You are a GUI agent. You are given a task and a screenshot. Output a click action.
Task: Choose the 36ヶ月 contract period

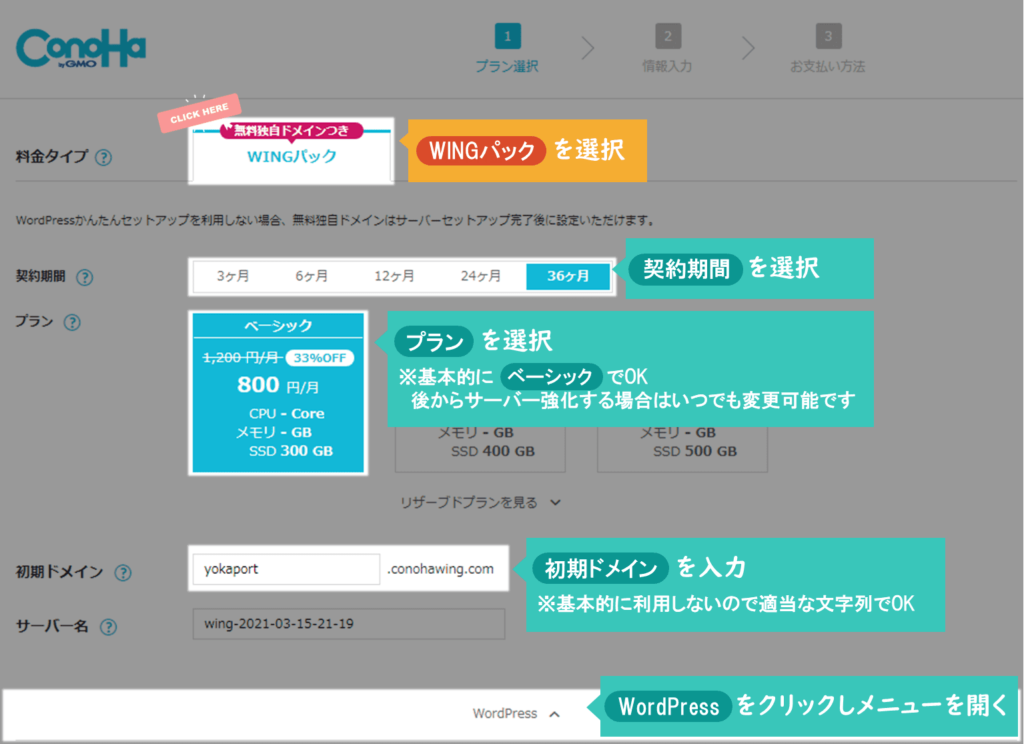point(568,276)
